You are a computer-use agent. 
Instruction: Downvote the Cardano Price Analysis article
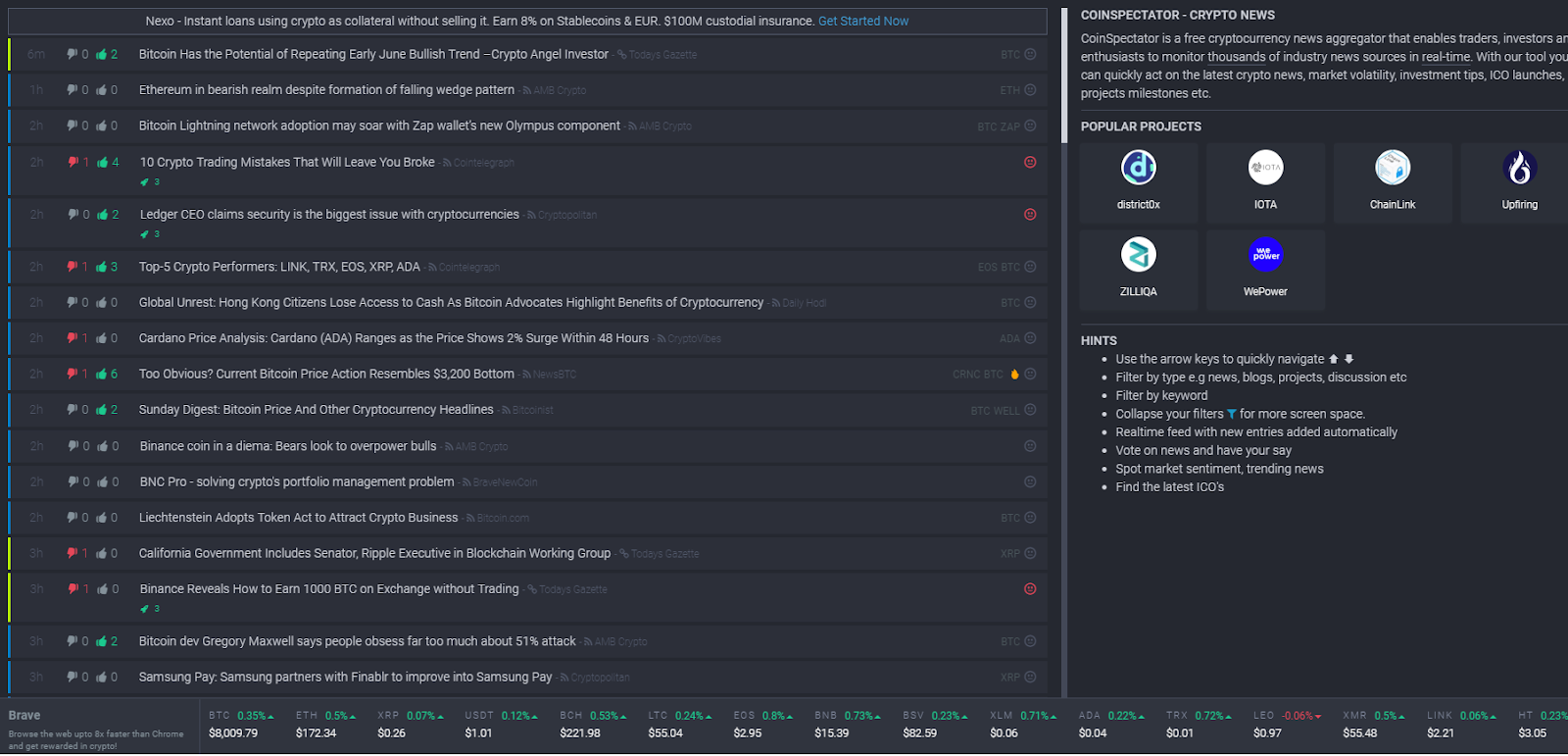pos(72,338)
